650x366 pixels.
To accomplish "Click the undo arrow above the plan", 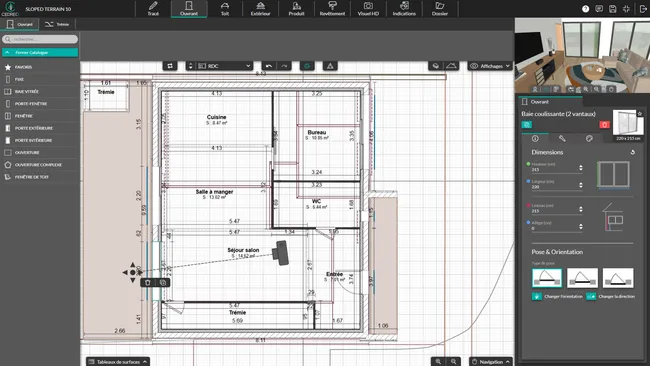I will (269, 66).
